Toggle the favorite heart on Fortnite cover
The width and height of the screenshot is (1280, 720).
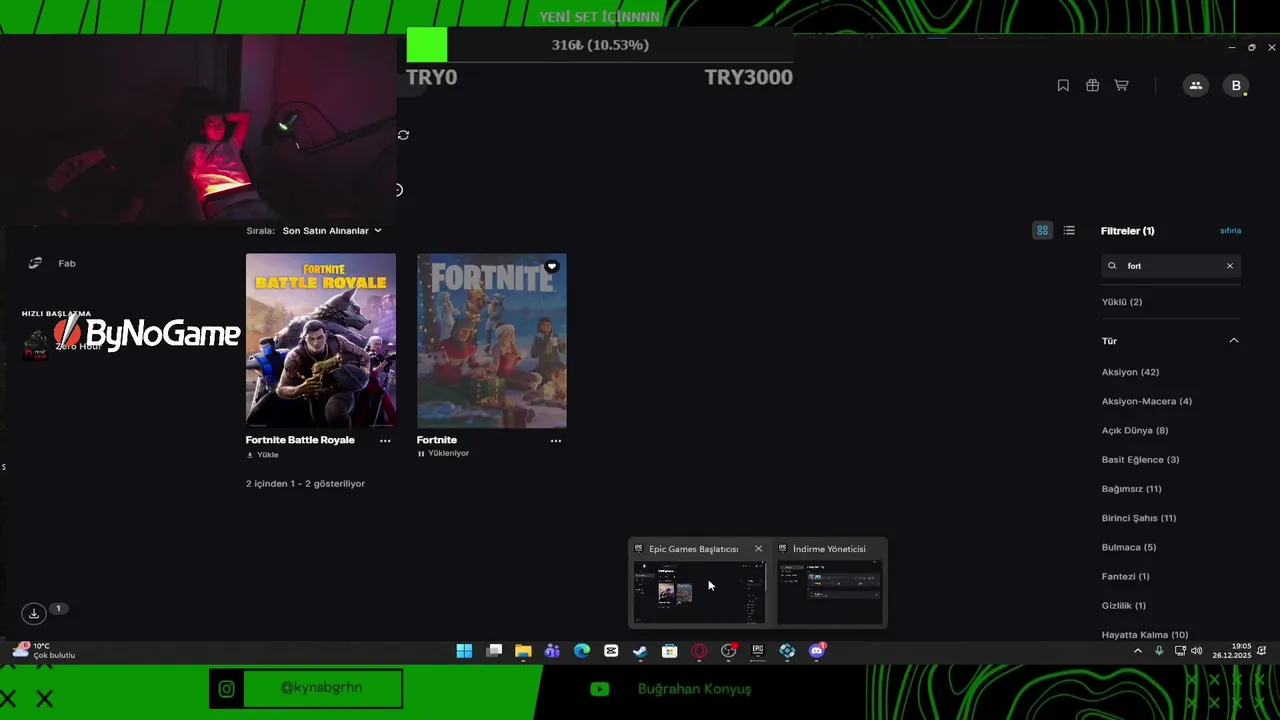(551, 266)
